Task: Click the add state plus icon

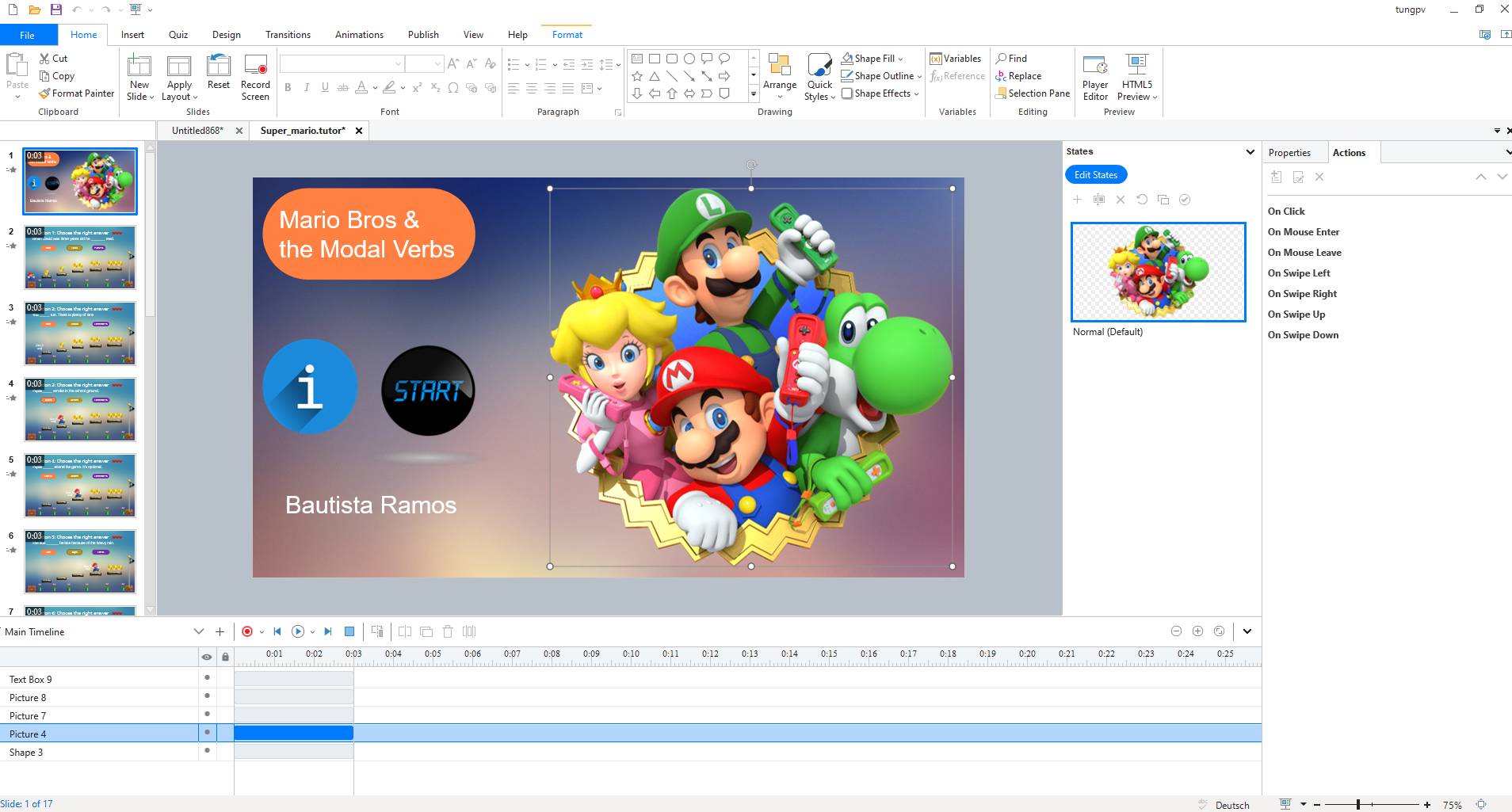Action: (x=1077, y=200)
